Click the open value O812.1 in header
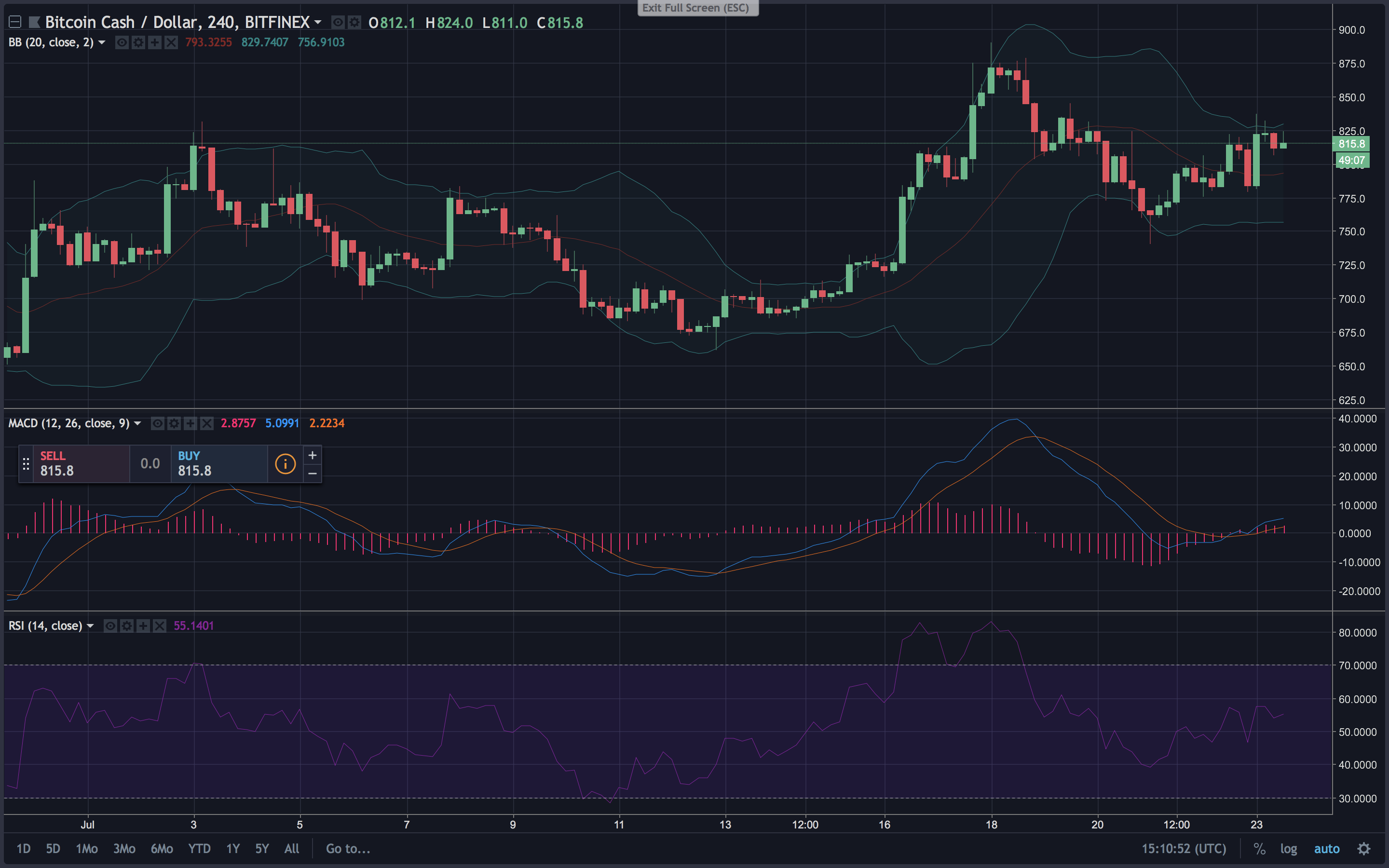 [392, 22]
